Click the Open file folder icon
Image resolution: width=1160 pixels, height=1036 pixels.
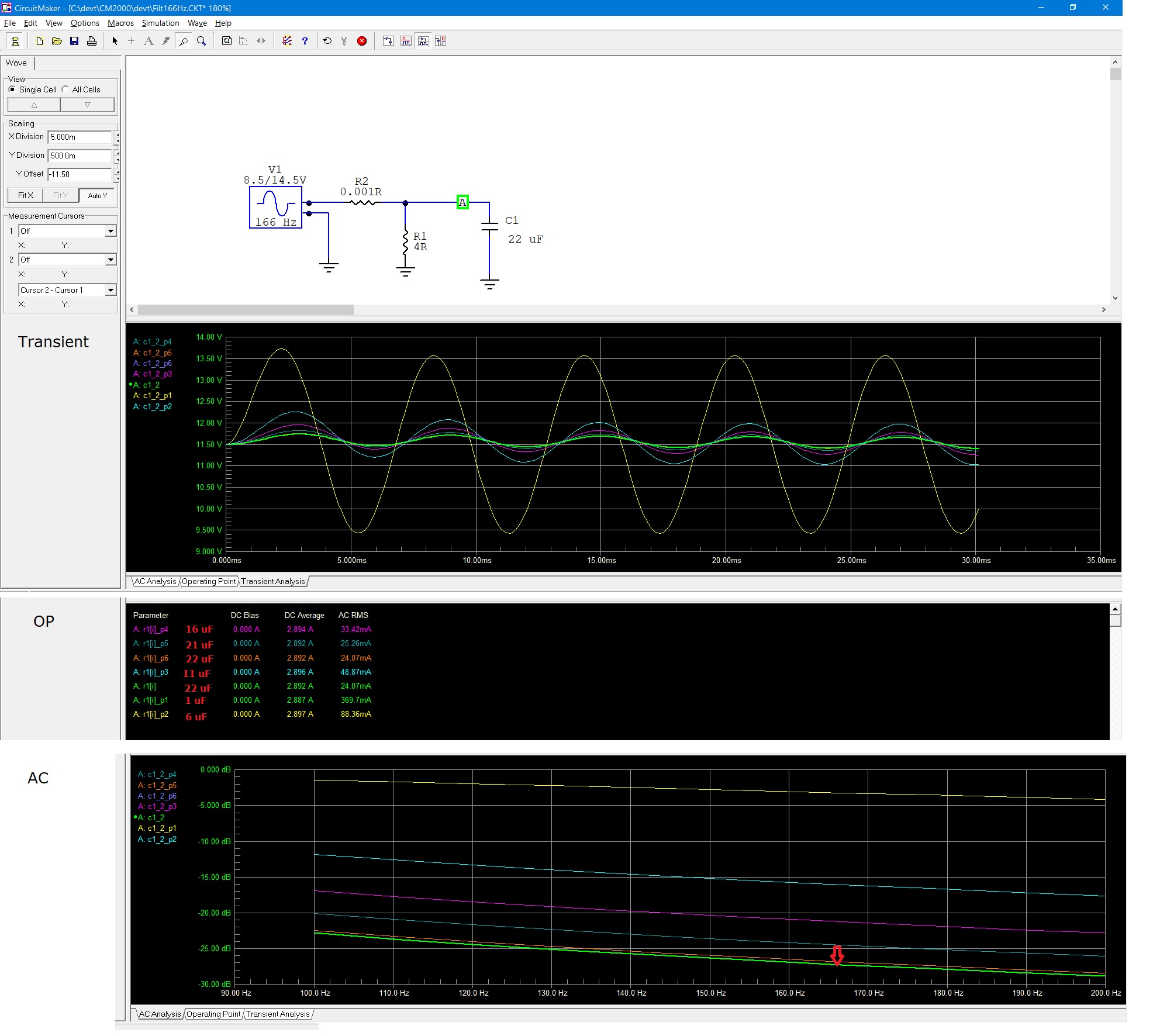[x=57, y=41]
